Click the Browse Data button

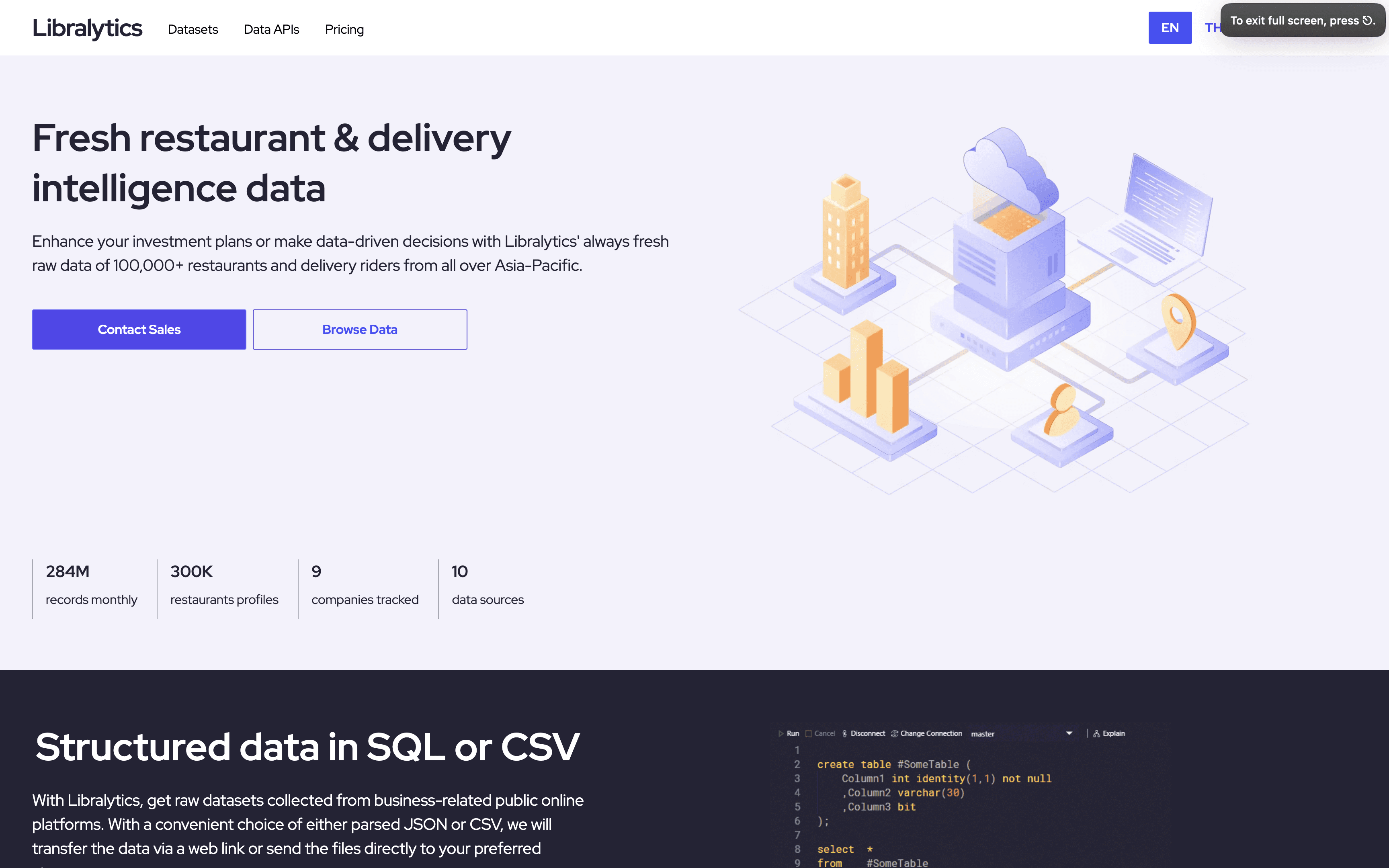[360, 329]
